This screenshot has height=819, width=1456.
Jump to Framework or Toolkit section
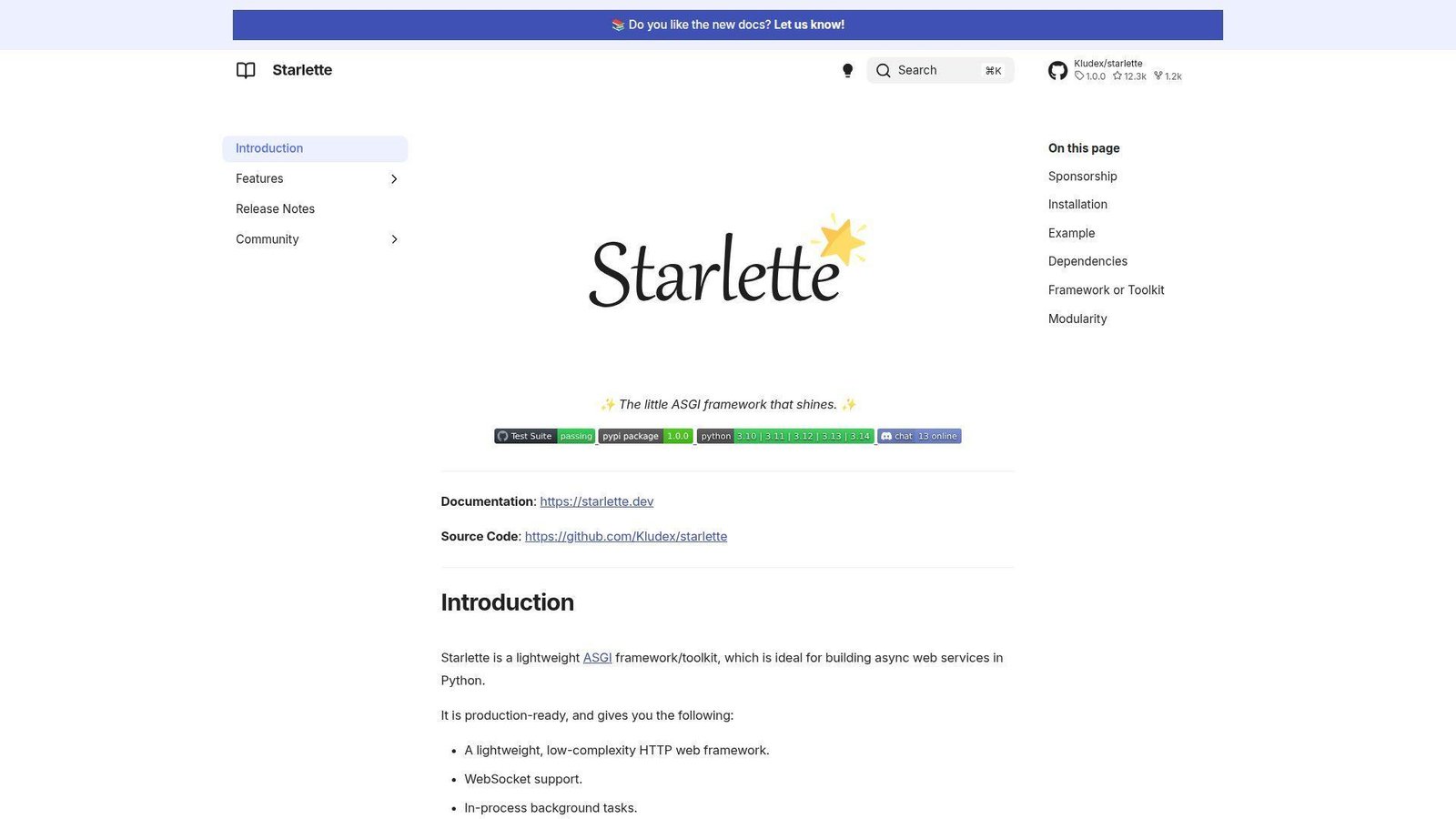point(1106,290)
